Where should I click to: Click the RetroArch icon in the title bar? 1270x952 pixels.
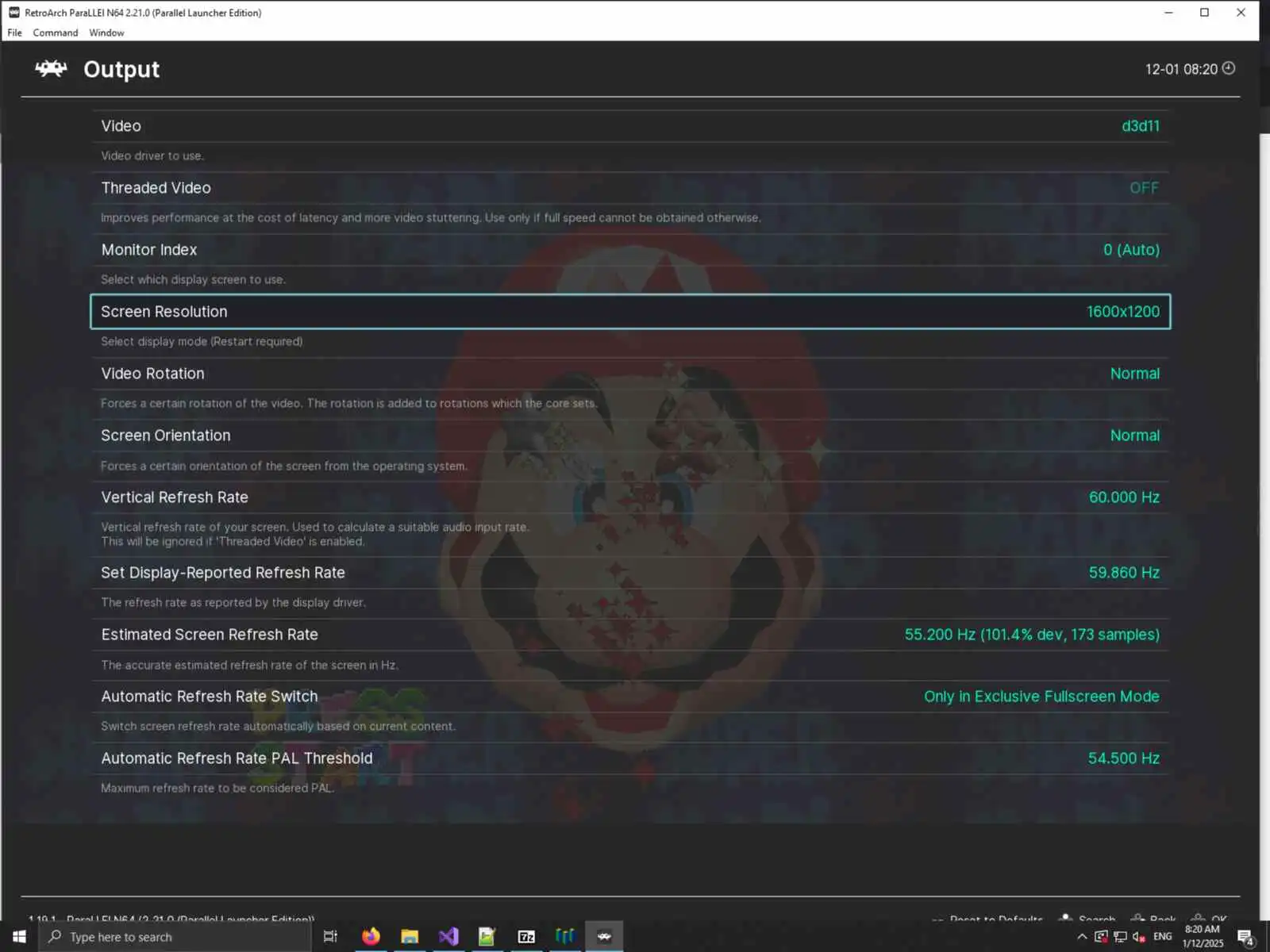coord(13,13)
